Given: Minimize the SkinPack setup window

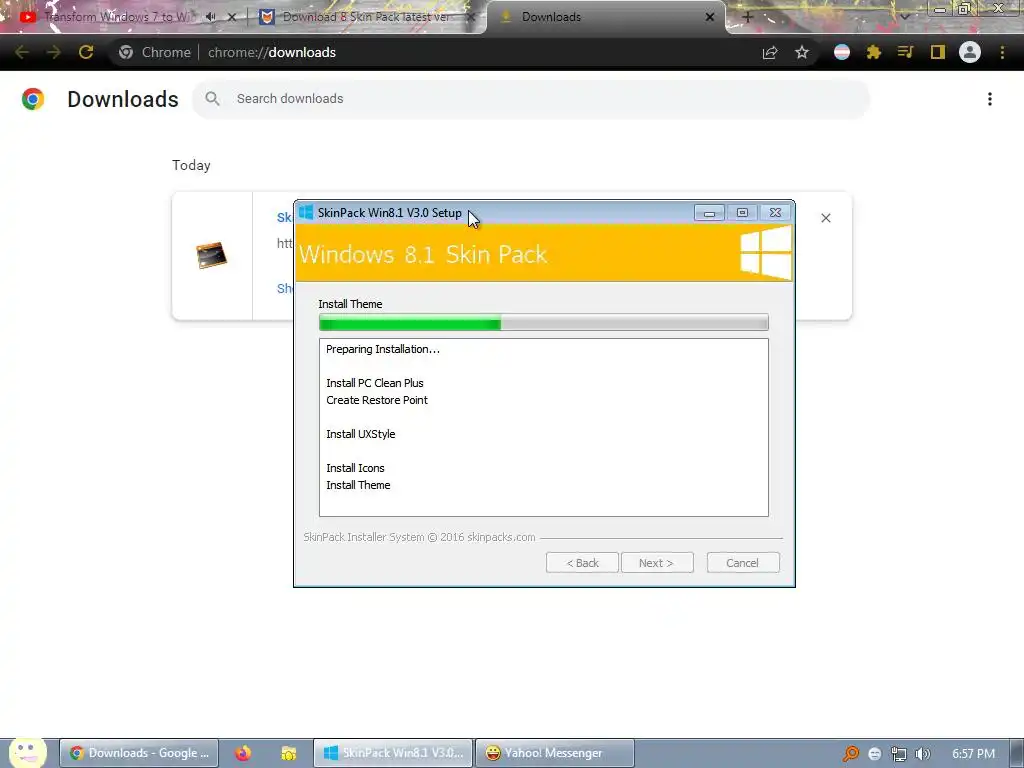Looking at the screenshot, I should pos(709,213).
